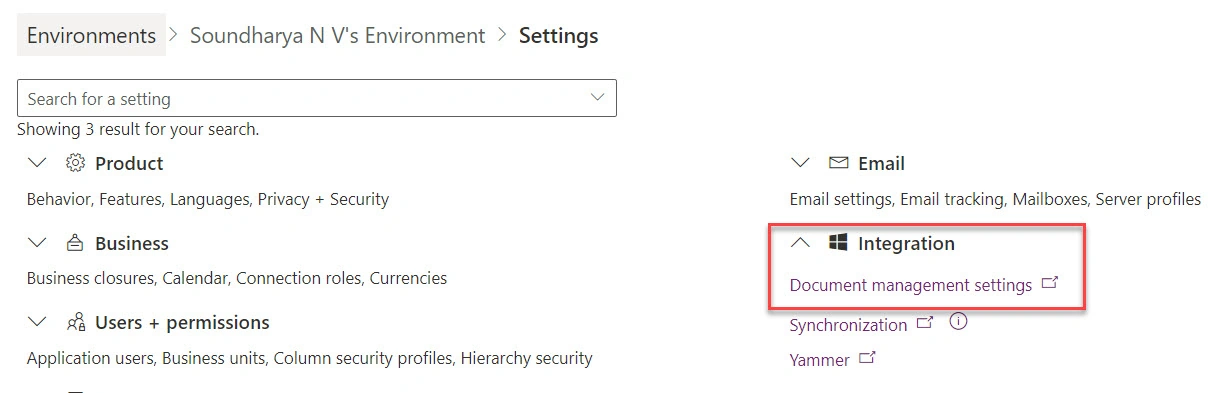Click external-link icon beside Synchronization
The width and height of the screenshot is (1218, 393).
click(x=925, y=323)
